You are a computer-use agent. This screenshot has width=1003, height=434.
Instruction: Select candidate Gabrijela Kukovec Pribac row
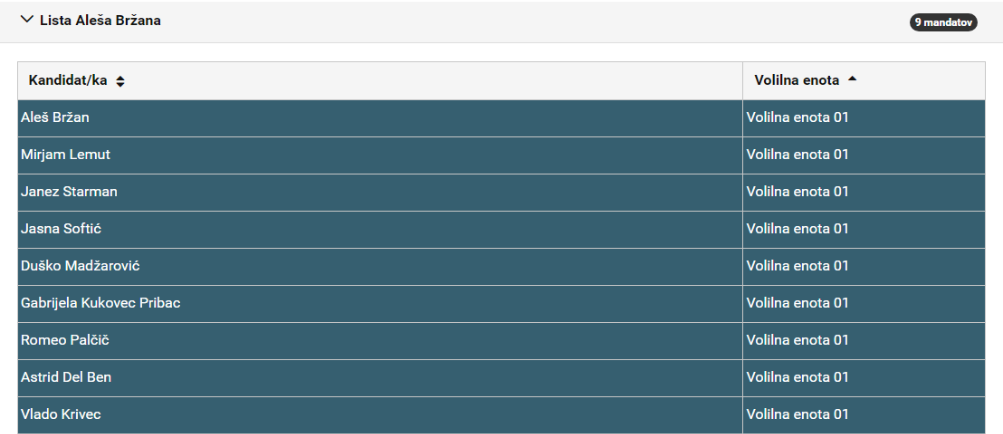[x=502, y=303]
